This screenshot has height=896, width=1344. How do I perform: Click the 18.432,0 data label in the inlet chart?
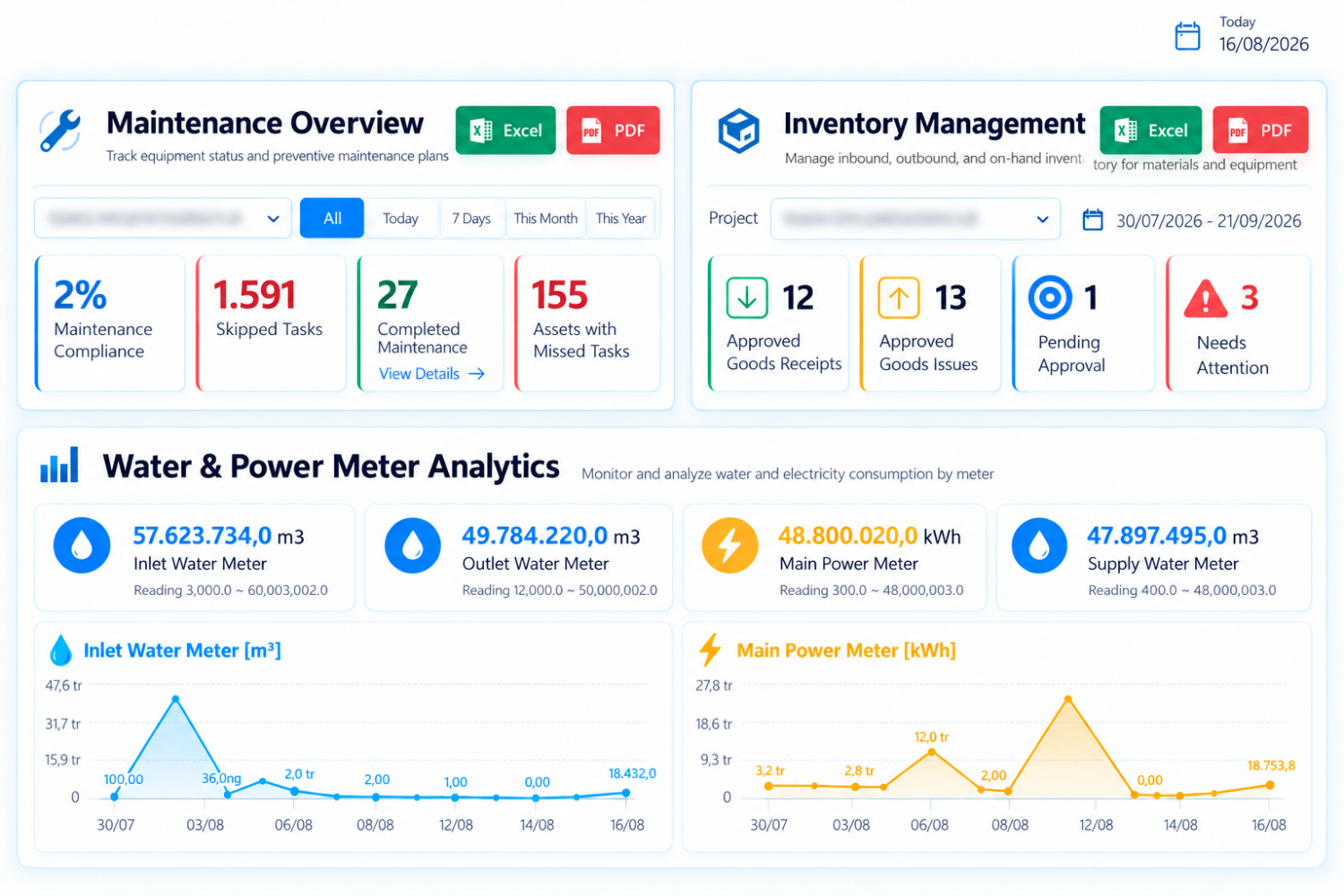(633, 773)
